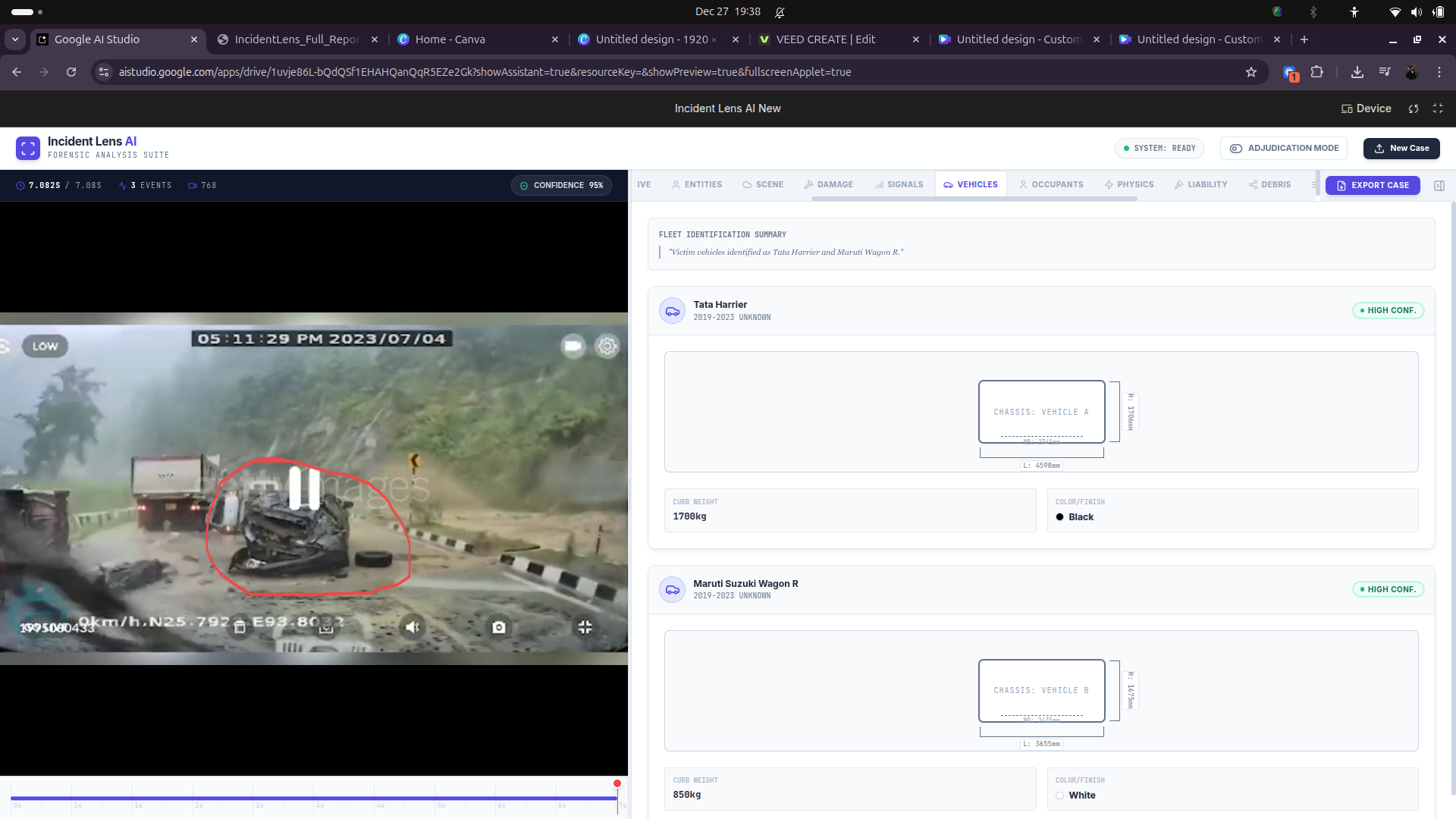The height and width of the screenshot is (819, 1456).
Task: Pause the dashcam video playback
Action: [x=304, y=488]
